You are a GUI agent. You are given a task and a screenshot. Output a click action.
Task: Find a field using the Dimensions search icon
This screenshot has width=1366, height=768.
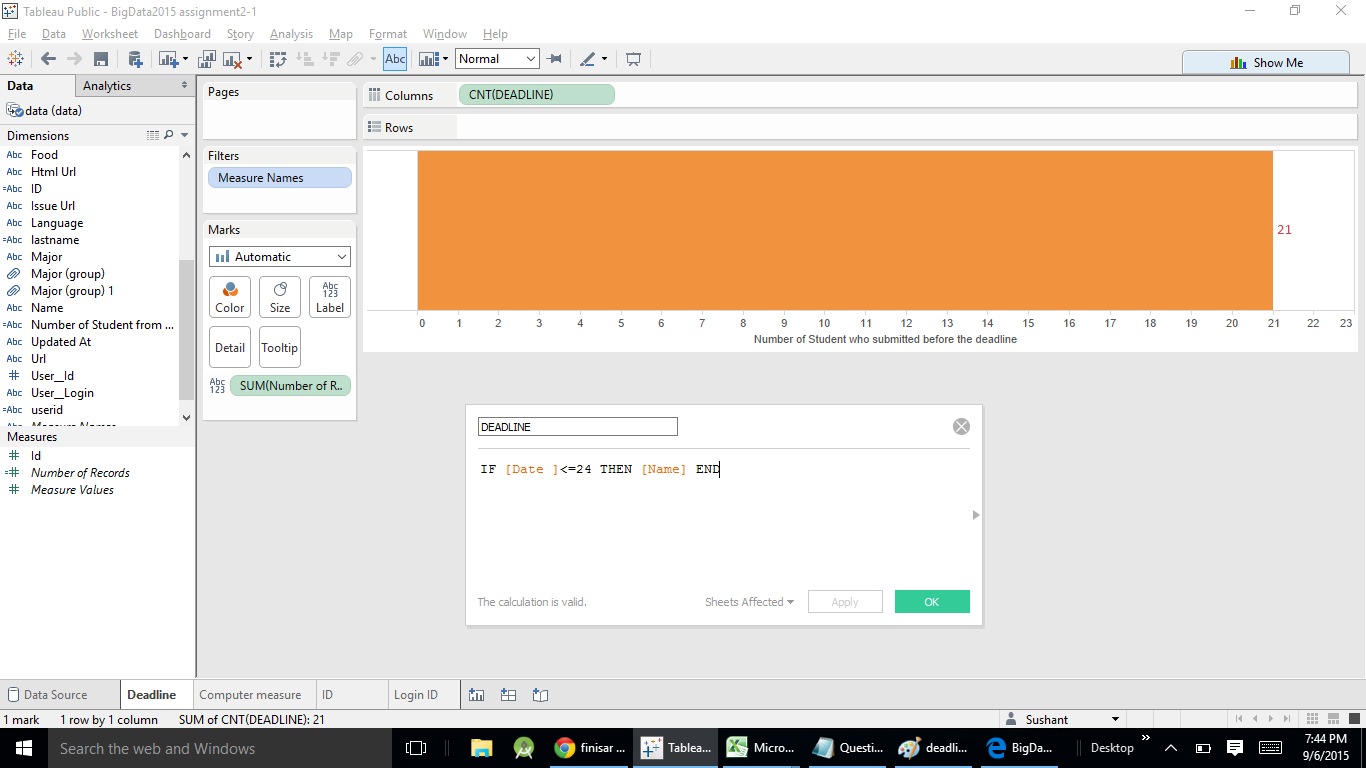169,135
